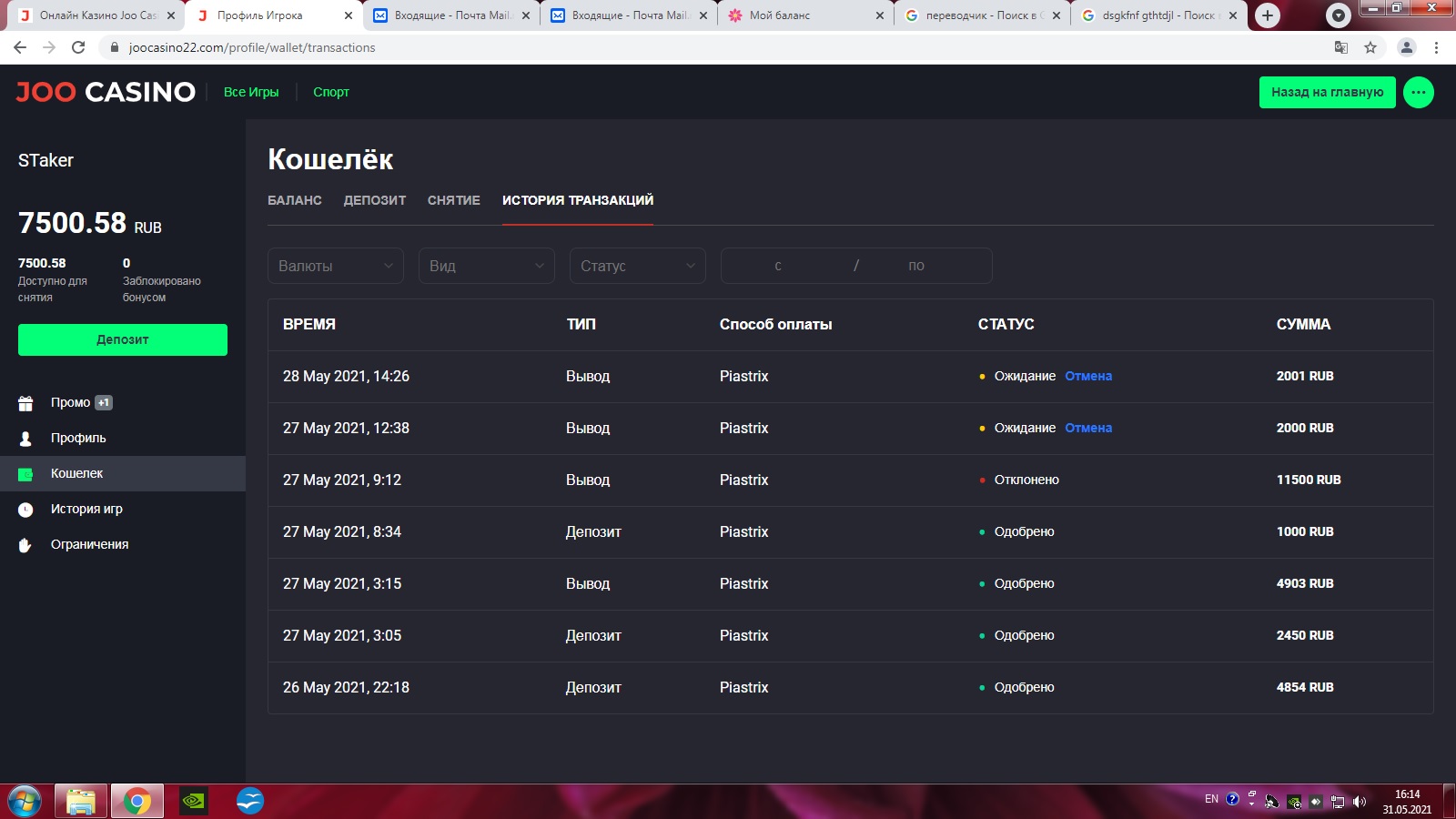Bookmark this page with star icon
Image resolution: width=1456 pixels, height=819 pixels.
(1370, 47)
